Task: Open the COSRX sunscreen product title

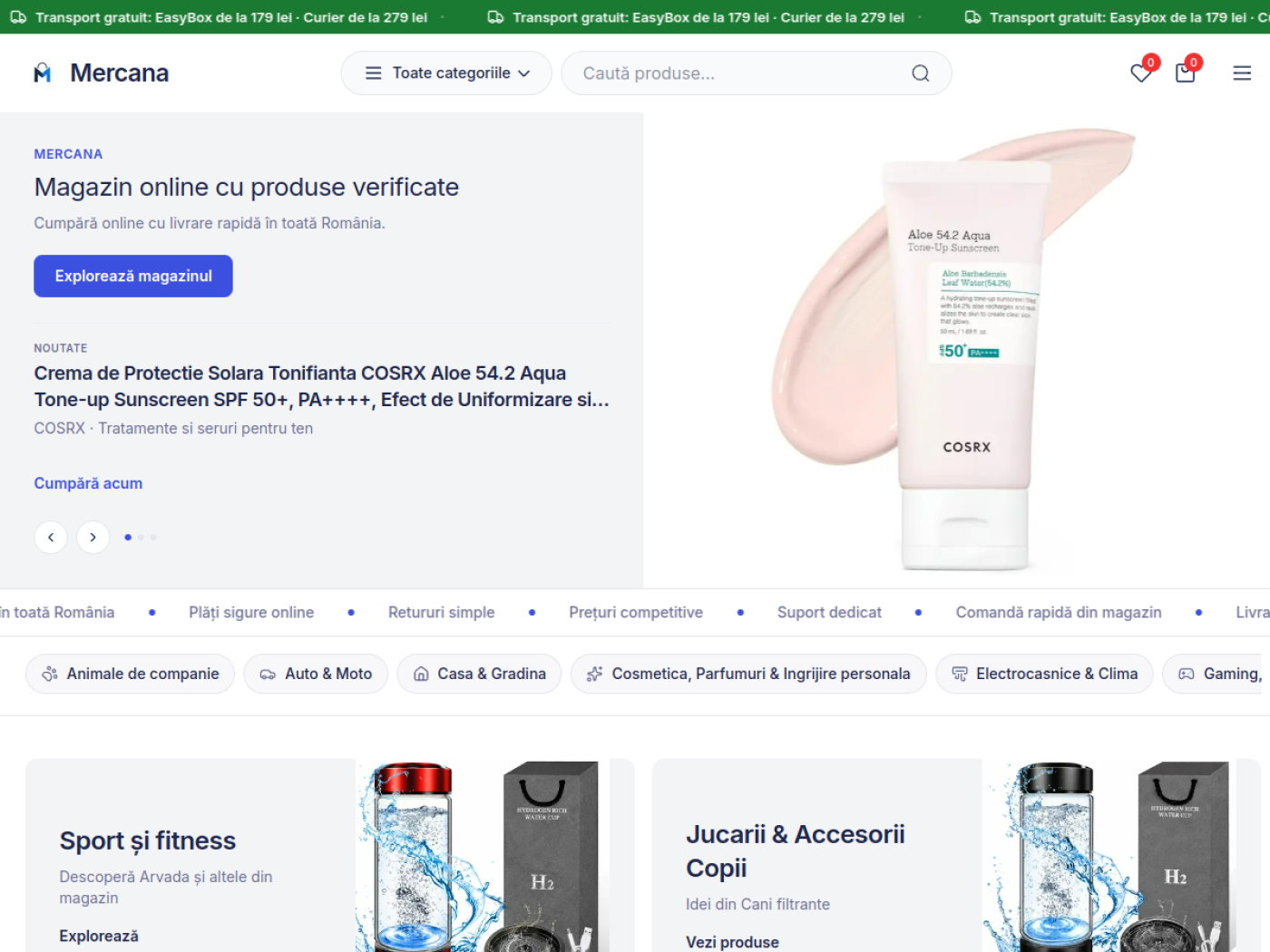Action: [x=322, y=386]
